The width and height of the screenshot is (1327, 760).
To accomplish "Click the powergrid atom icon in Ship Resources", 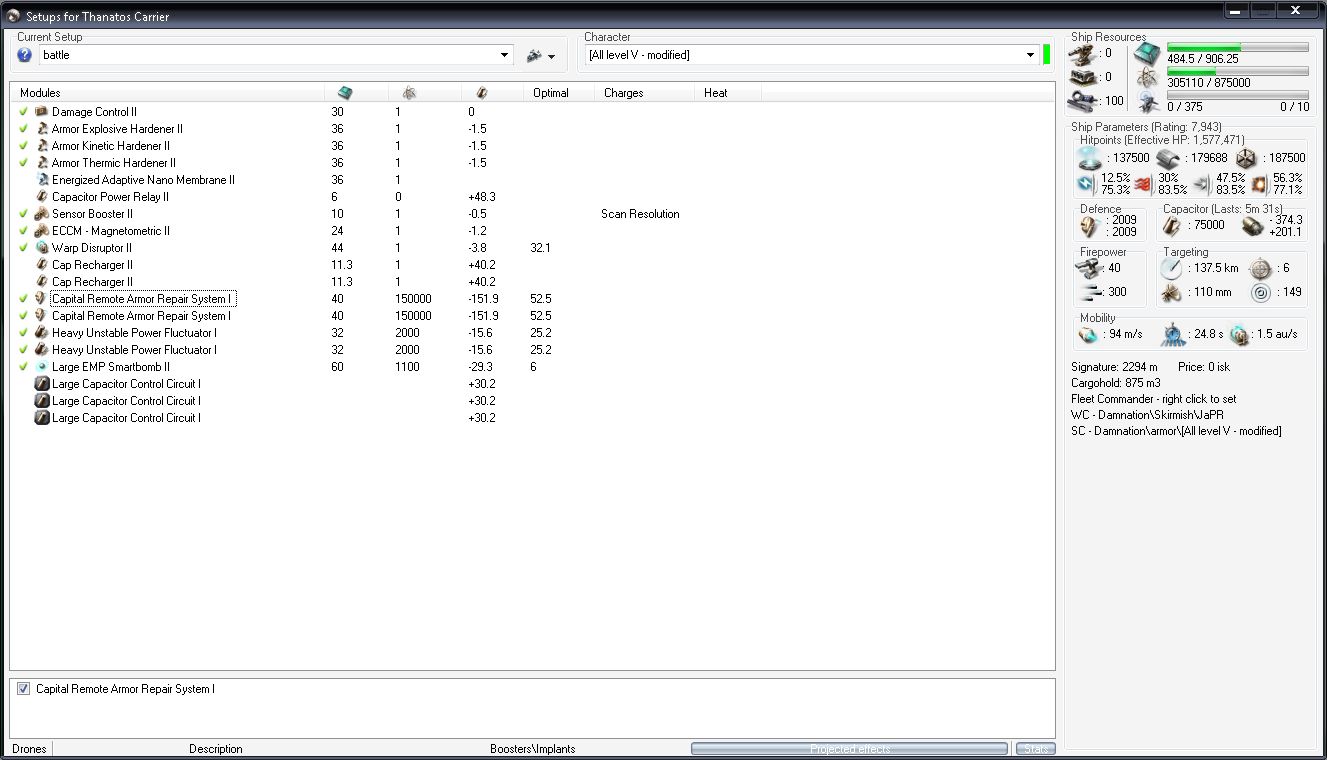I will tap(1147, 78).
